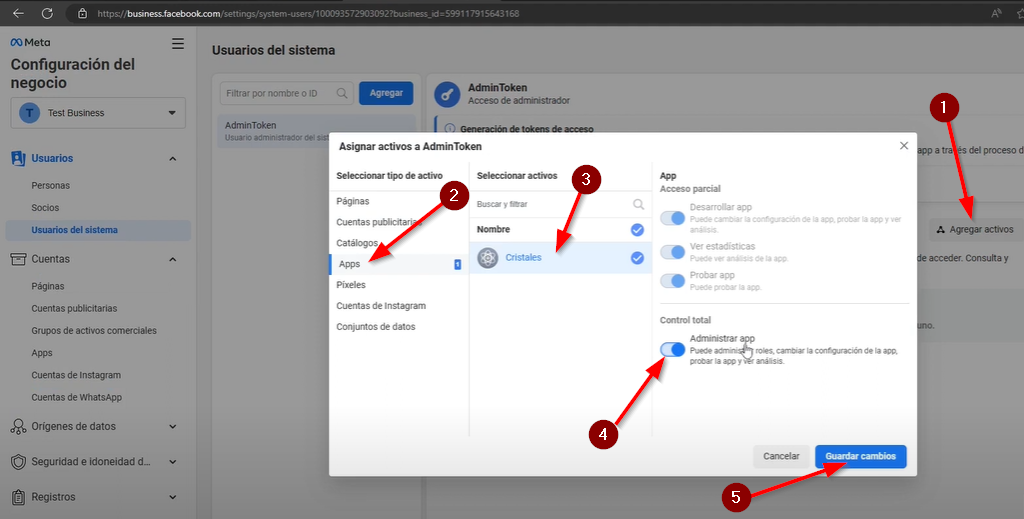The width and height of the screenshot is (1024, 519).
Task: Click the Agregar activos button
Action: (976, 229)
